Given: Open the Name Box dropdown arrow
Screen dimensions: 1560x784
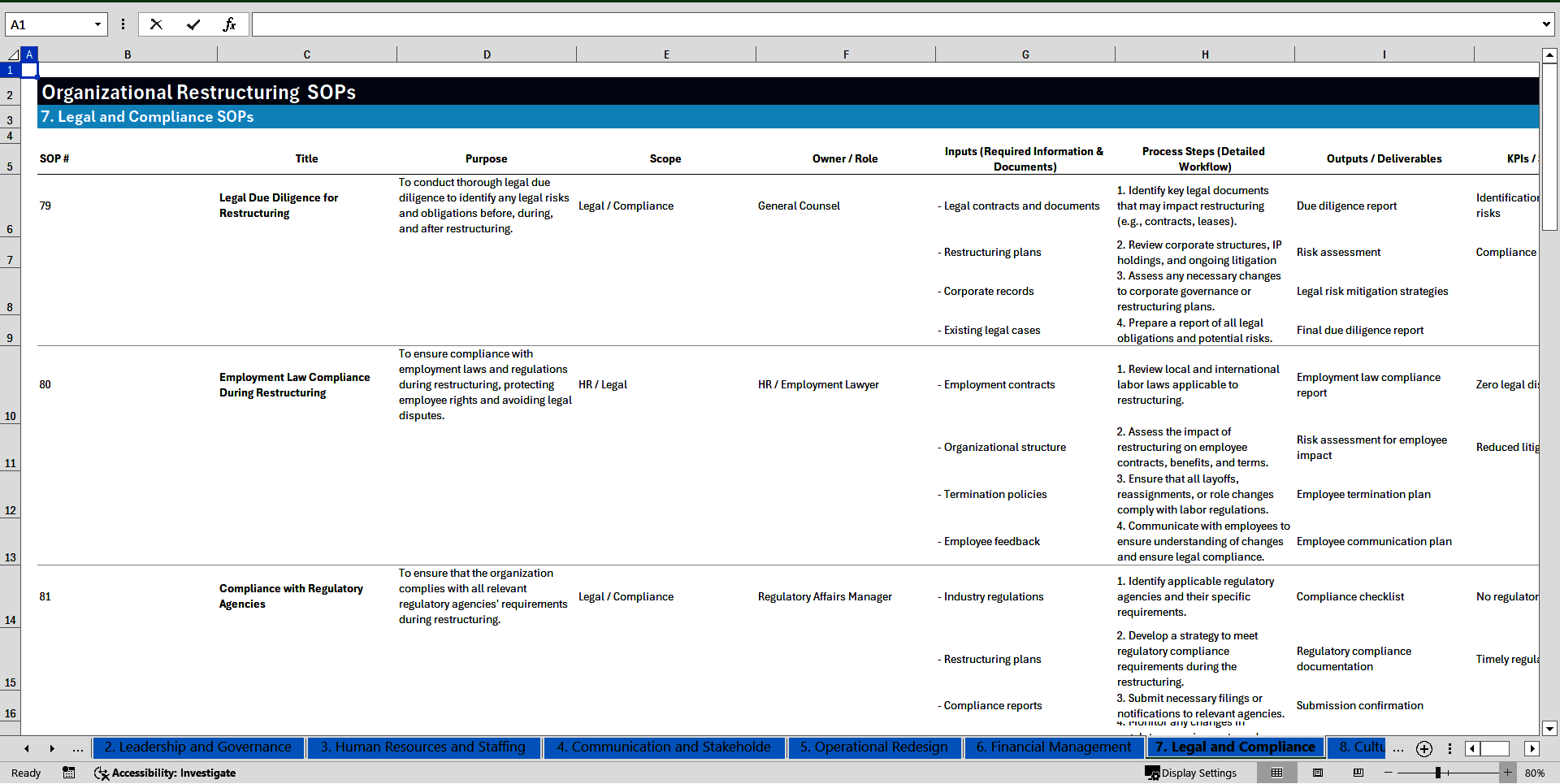Looking at the screenshot, I should [x=97, y=24].
